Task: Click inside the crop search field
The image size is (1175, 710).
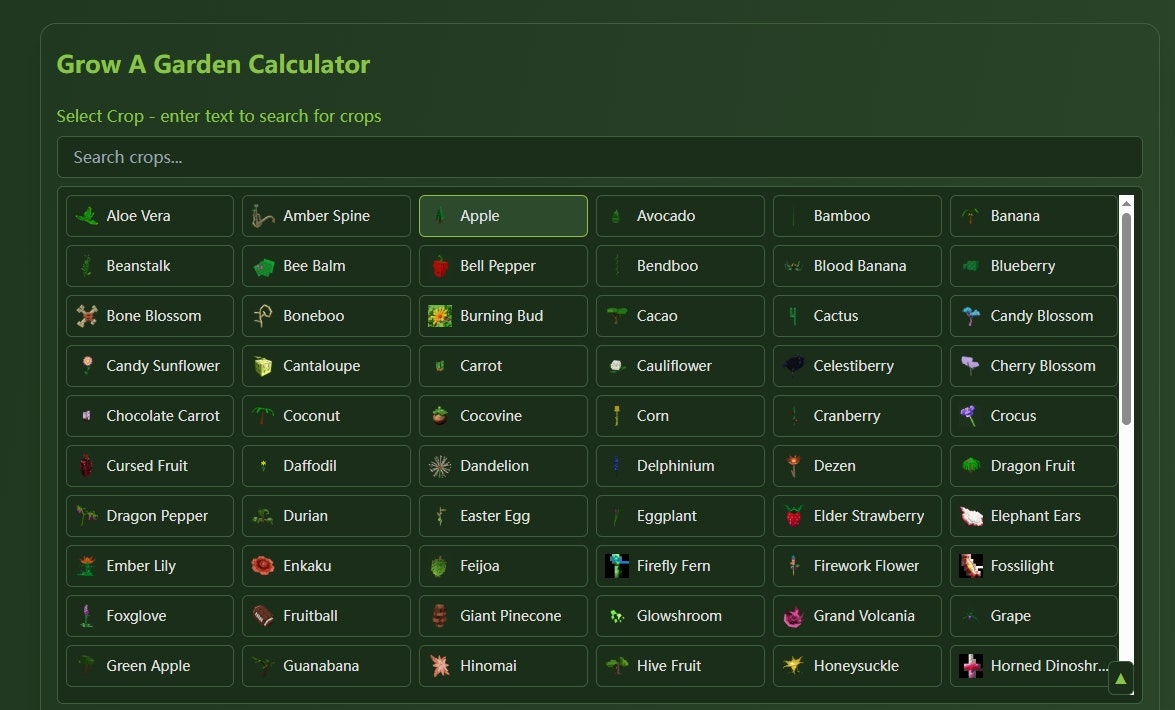Action: pyautogui.click(x=599, y=156)
